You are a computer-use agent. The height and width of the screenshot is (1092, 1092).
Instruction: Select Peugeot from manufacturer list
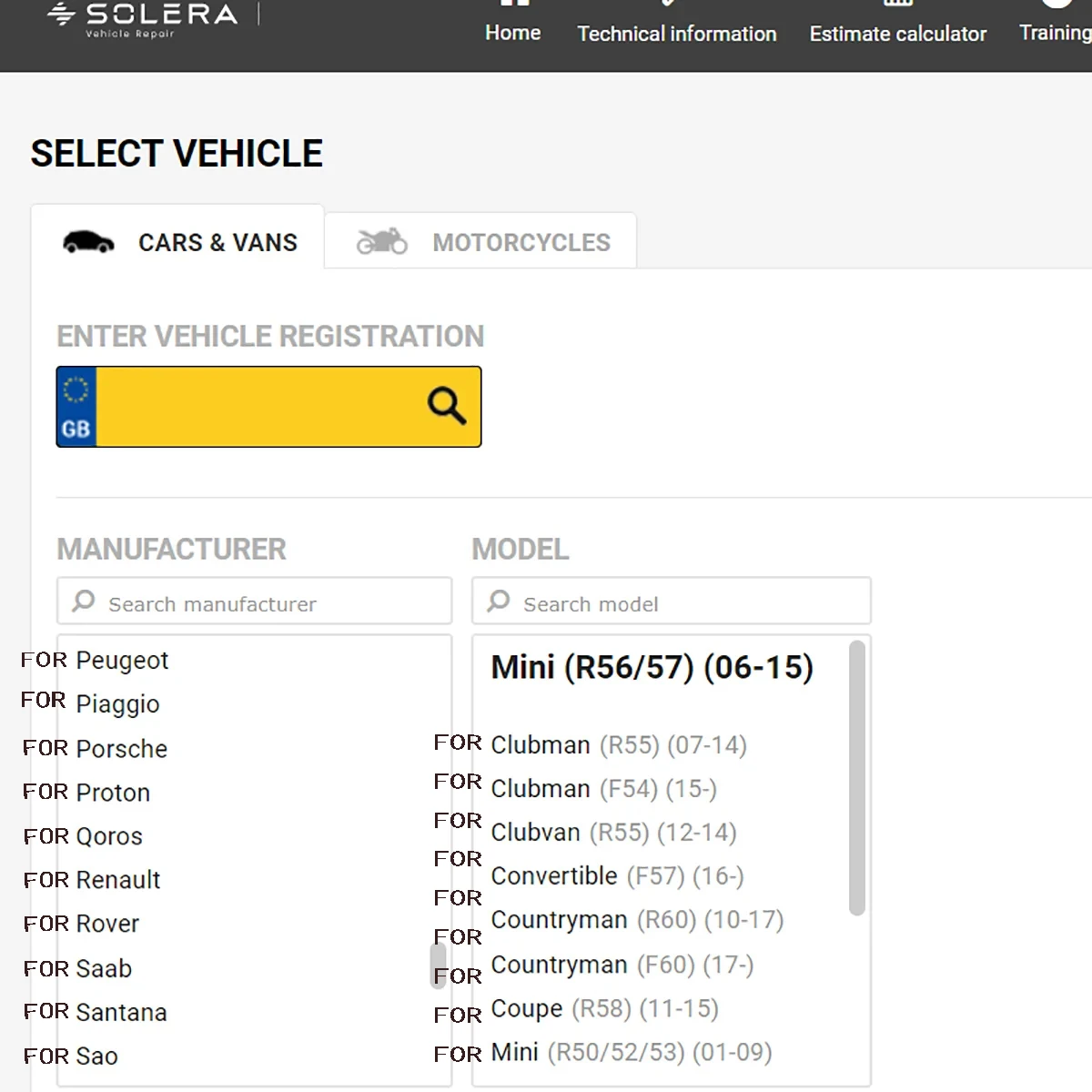[122, 660]
